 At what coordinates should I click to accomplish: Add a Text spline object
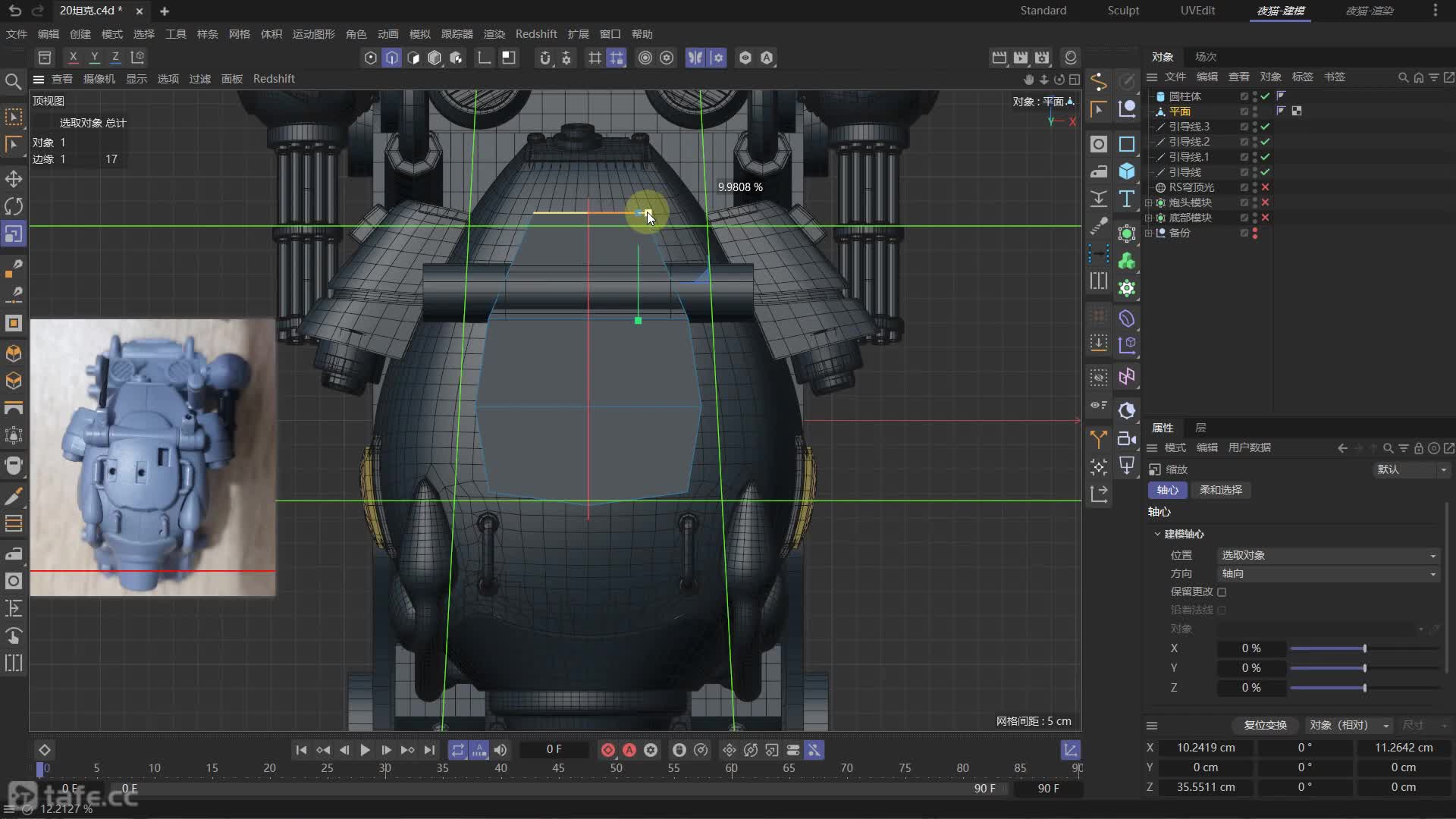click(1127, 199)
